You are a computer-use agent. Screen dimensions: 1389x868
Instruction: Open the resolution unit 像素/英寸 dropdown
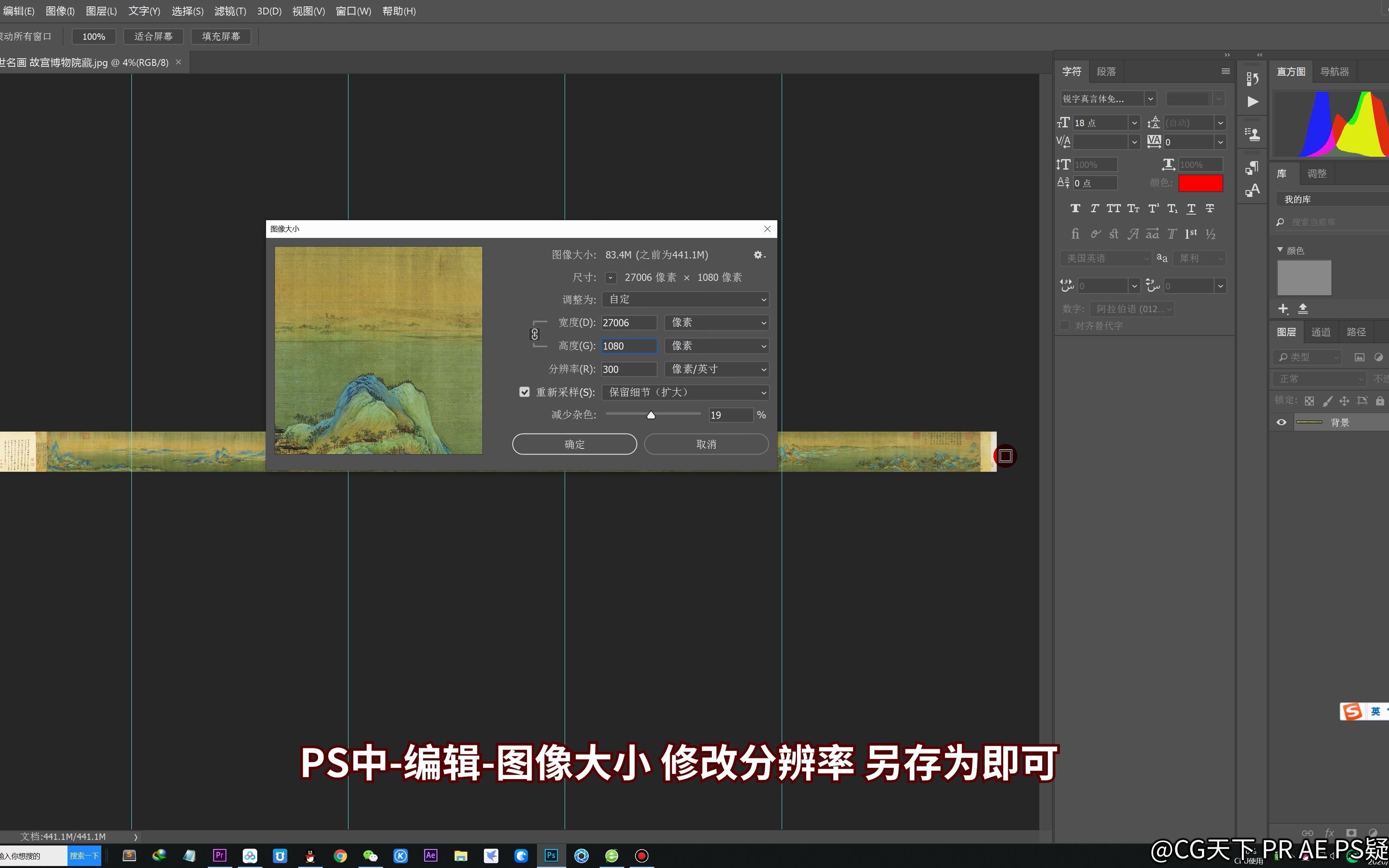point(716,369)
